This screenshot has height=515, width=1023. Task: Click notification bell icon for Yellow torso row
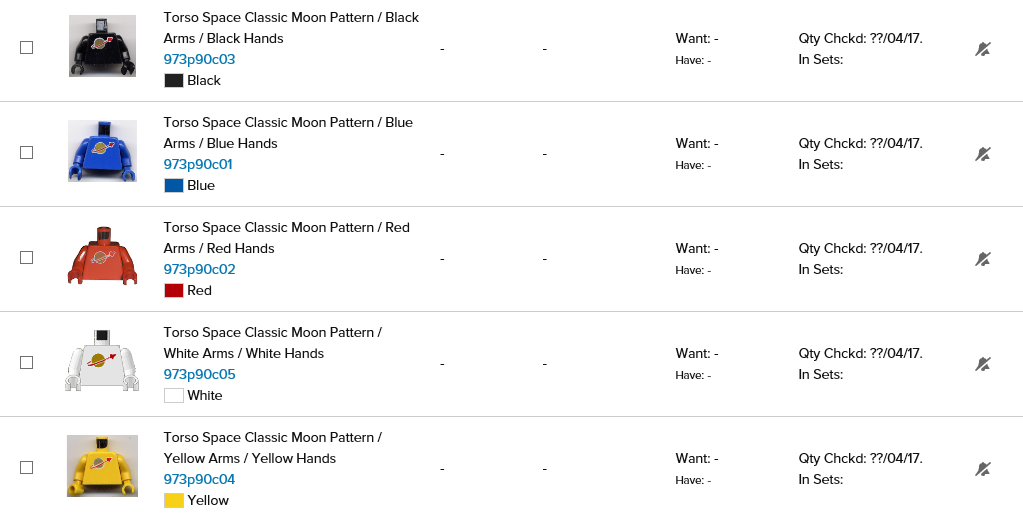point(983,469)
